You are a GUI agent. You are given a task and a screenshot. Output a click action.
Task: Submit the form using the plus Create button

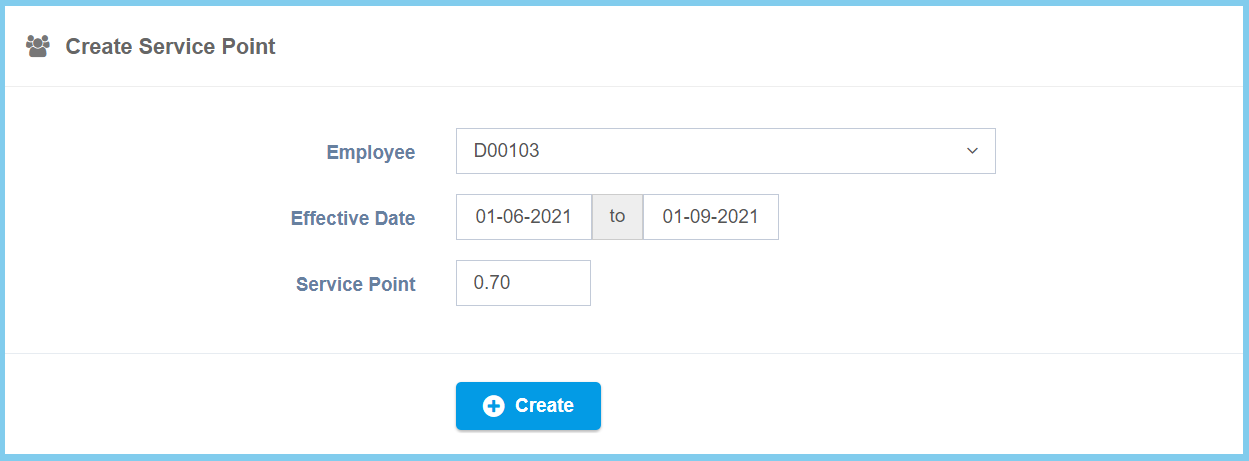pos(528,406)
